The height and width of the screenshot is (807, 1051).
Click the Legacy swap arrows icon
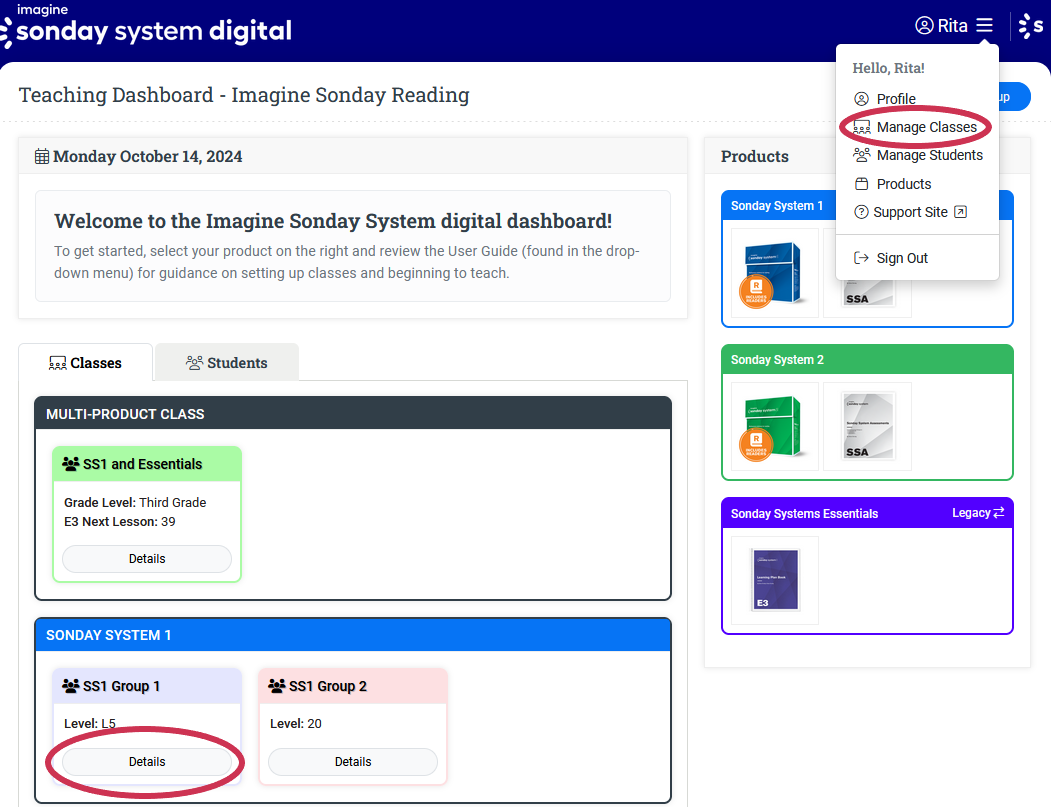997,513
